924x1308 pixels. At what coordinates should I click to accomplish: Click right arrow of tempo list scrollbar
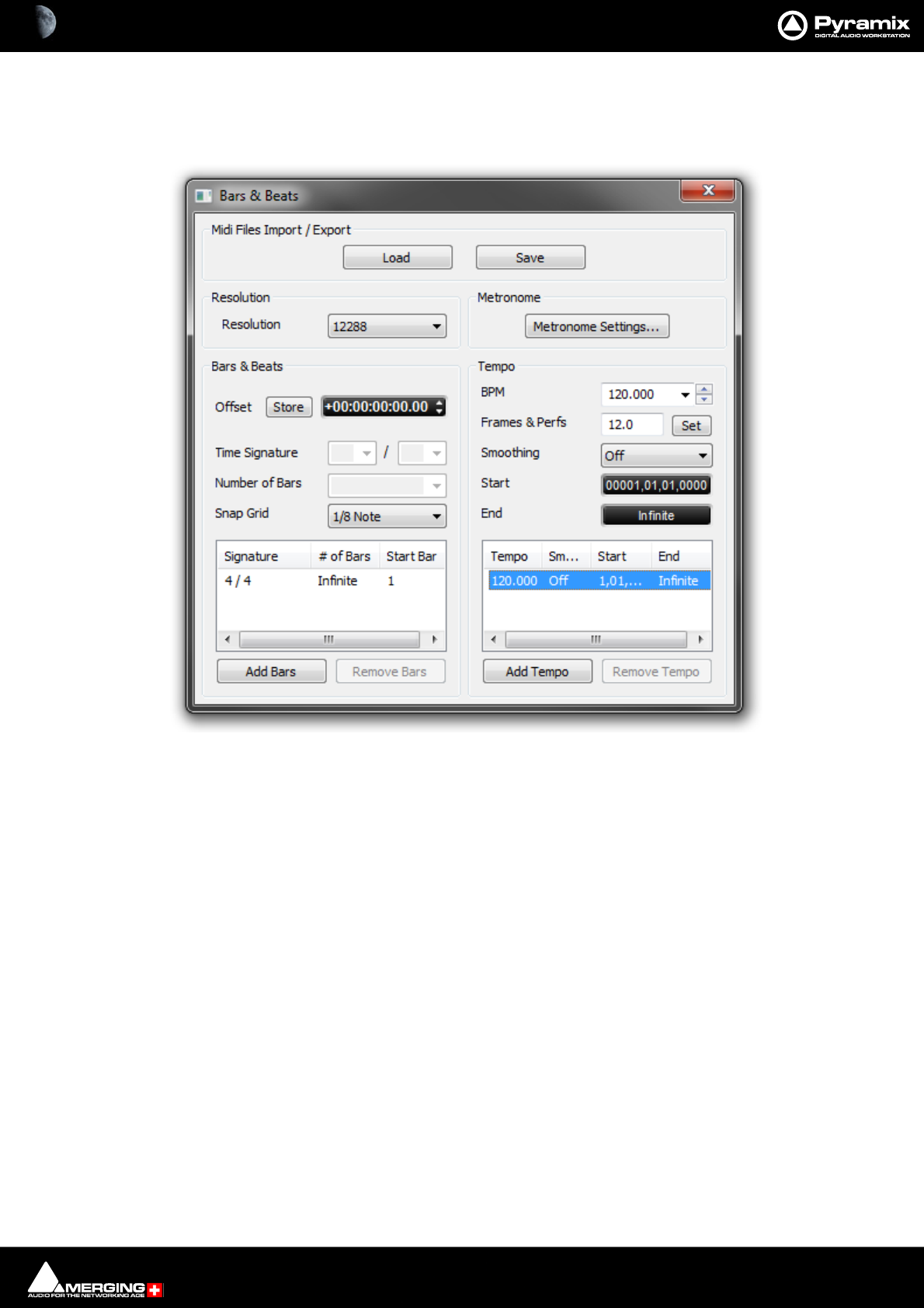coord(700,639)
